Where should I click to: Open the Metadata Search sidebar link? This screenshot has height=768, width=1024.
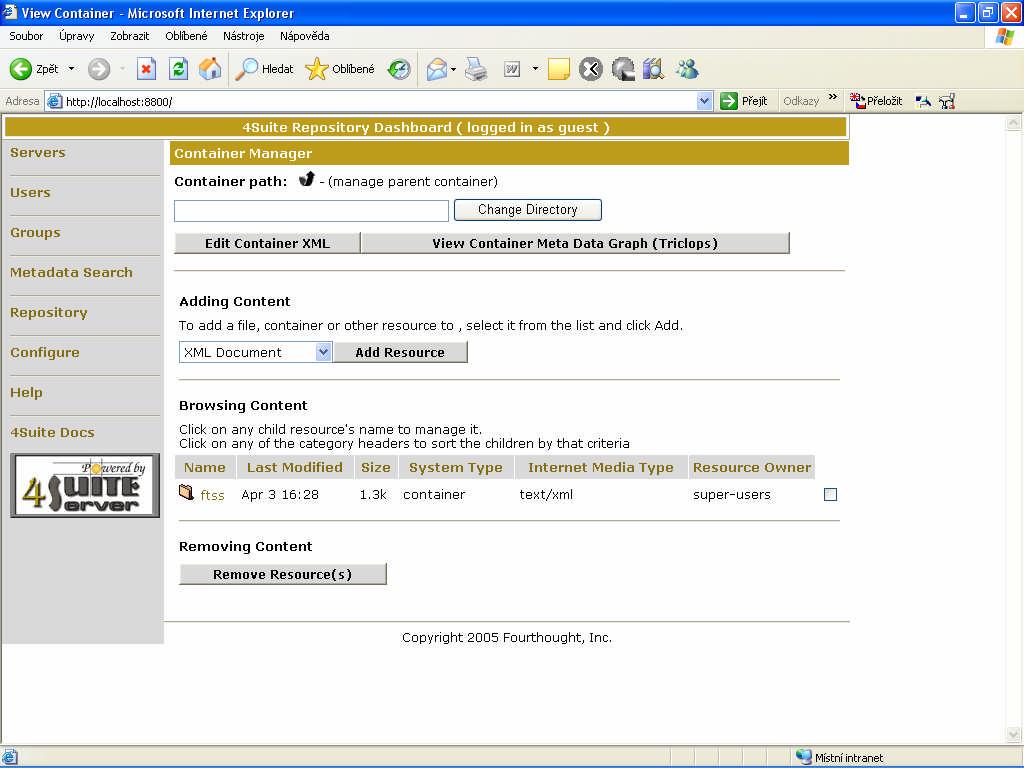71,272
